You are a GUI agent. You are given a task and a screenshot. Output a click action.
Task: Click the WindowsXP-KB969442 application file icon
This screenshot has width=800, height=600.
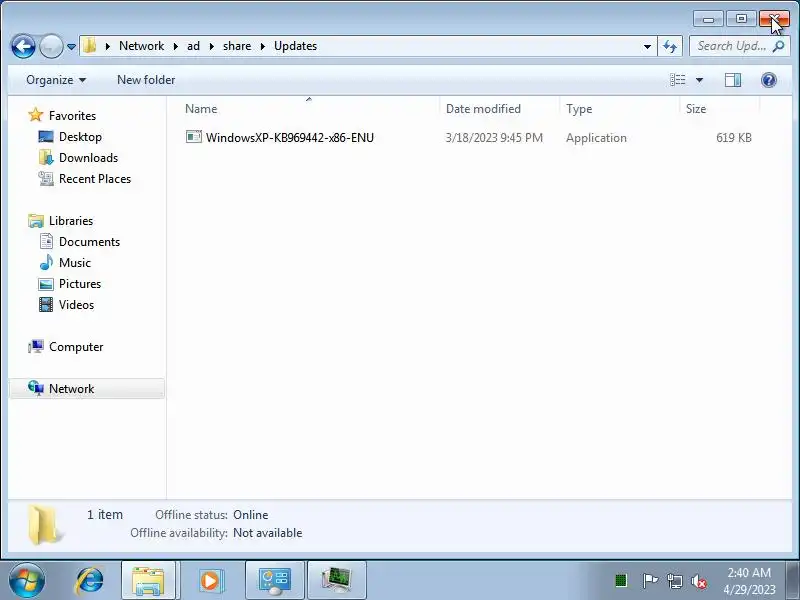click(x=193, y=137)
